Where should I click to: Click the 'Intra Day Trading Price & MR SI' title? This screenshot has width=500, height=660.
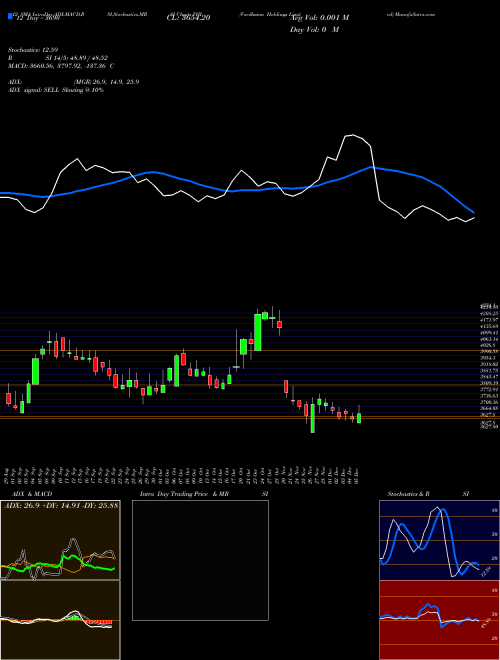[x=204, y=494]
